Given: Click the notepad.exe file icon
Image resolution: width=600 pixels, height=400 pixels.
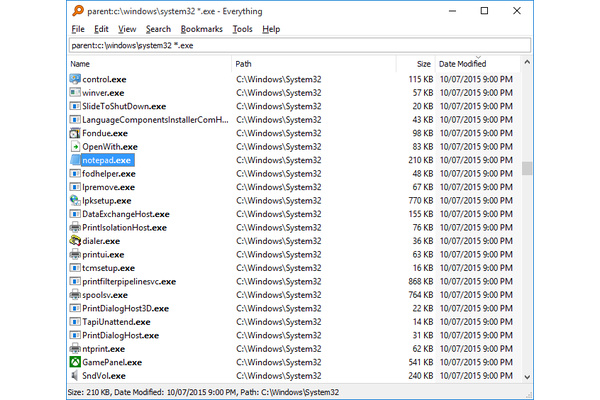Looking at the screenshot, I should coord(75,160).
